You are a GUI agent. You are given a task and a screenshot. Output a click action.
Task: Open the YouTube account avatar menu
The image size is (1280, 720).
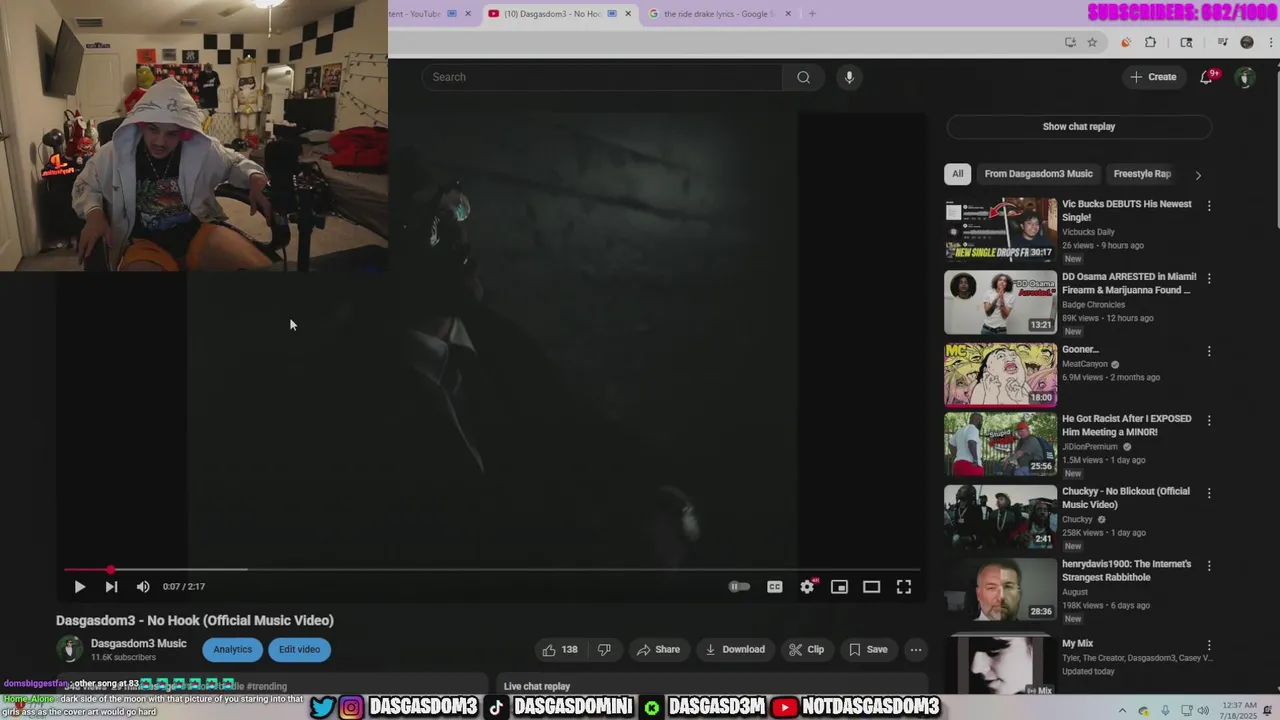(1245, 77)
